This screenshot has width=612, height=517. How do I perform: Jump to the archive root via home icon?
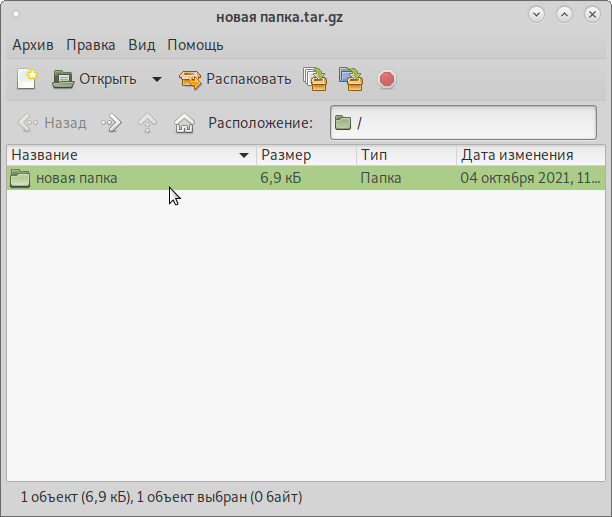[184, 123]
